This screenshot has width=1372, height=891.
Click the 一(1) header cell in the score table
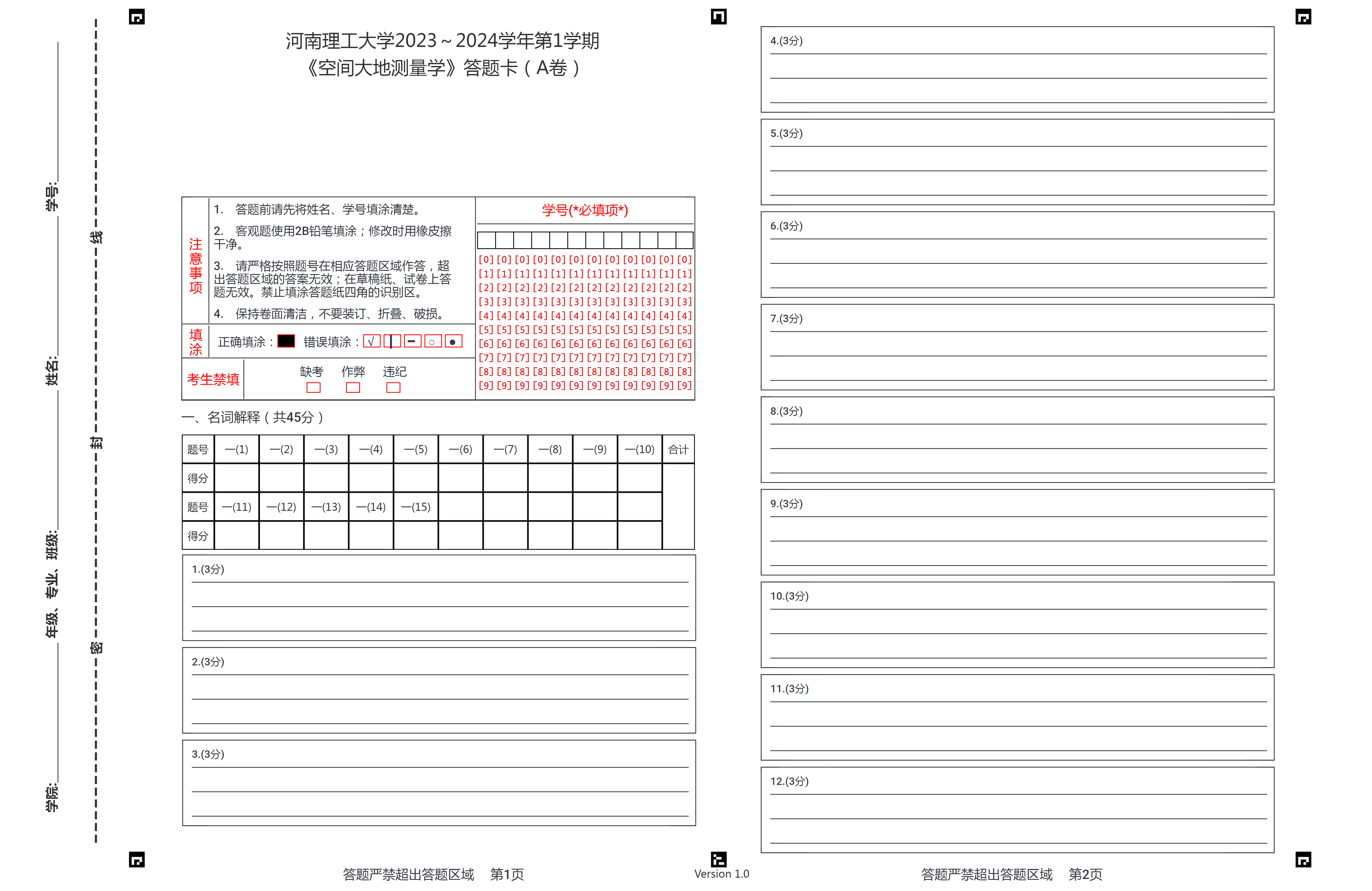(236, 449)
